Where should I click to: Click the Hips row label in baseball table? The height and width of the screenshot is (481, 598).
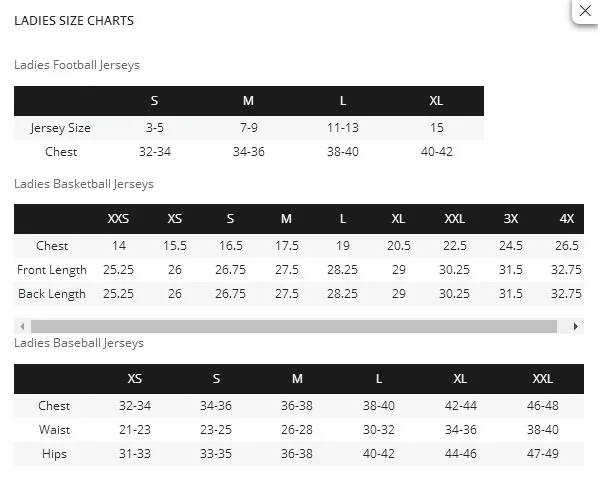[54, 454]
